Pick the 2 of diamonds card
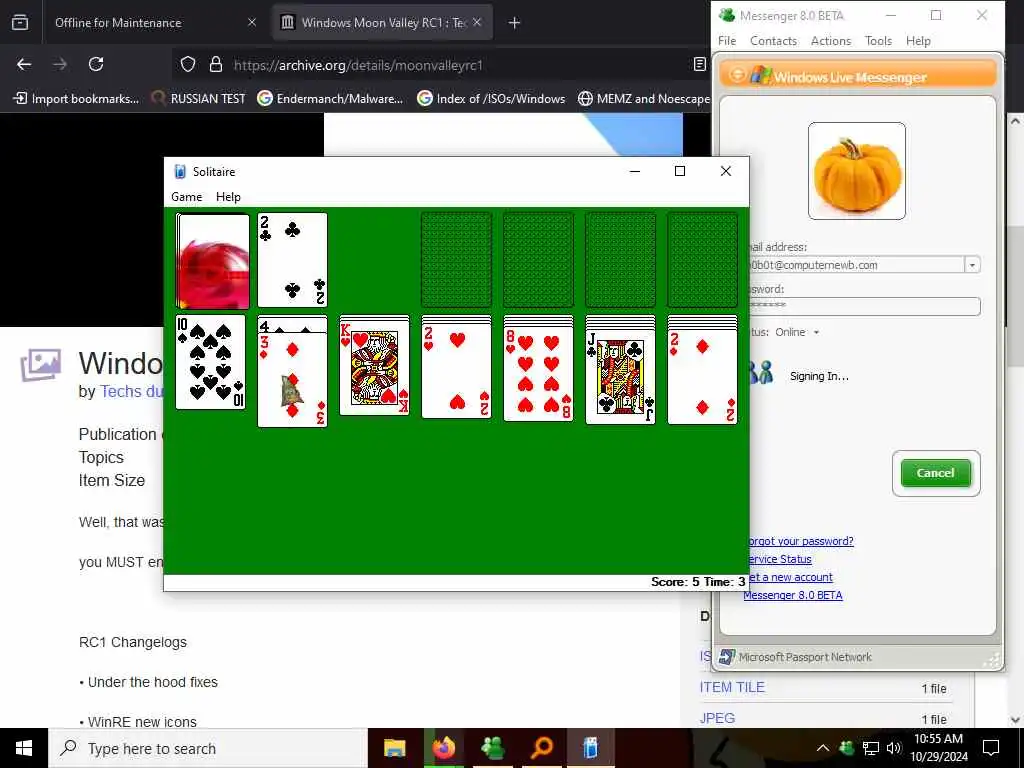The height and width of the screenshot is (768, 1024). pyautogui.click(x=703, y=377)
